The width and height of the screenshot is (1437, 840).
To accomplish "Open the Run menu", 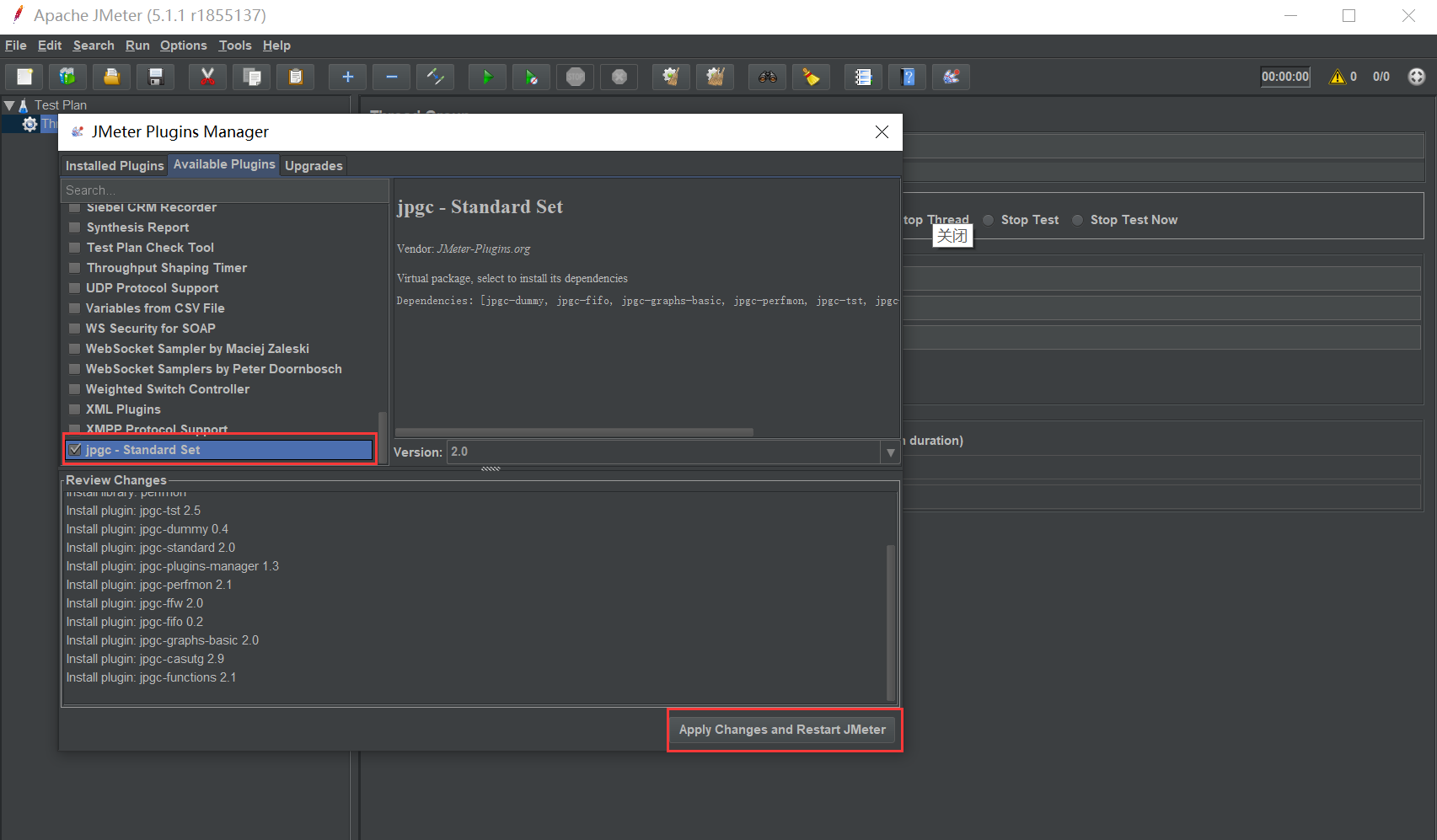I will pos(137,45).
